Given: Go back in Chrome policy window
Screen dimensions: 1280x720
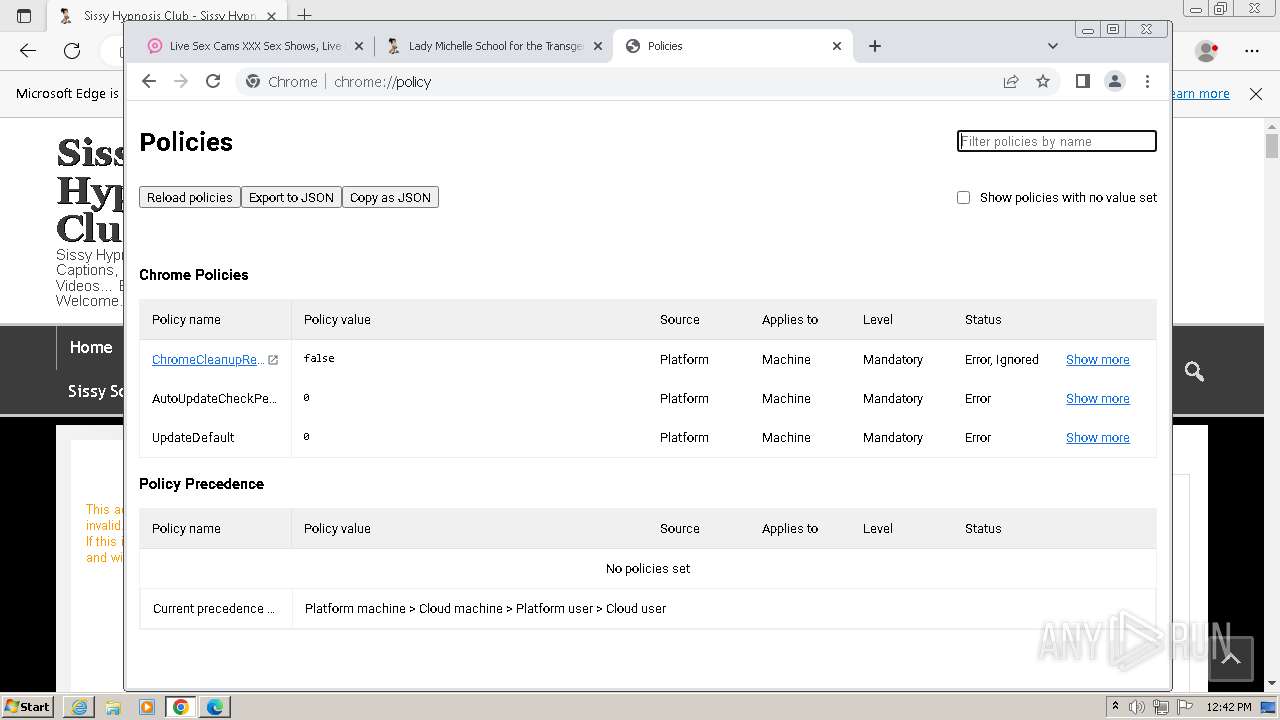Looking at the screenshot, I should point(149,81).
